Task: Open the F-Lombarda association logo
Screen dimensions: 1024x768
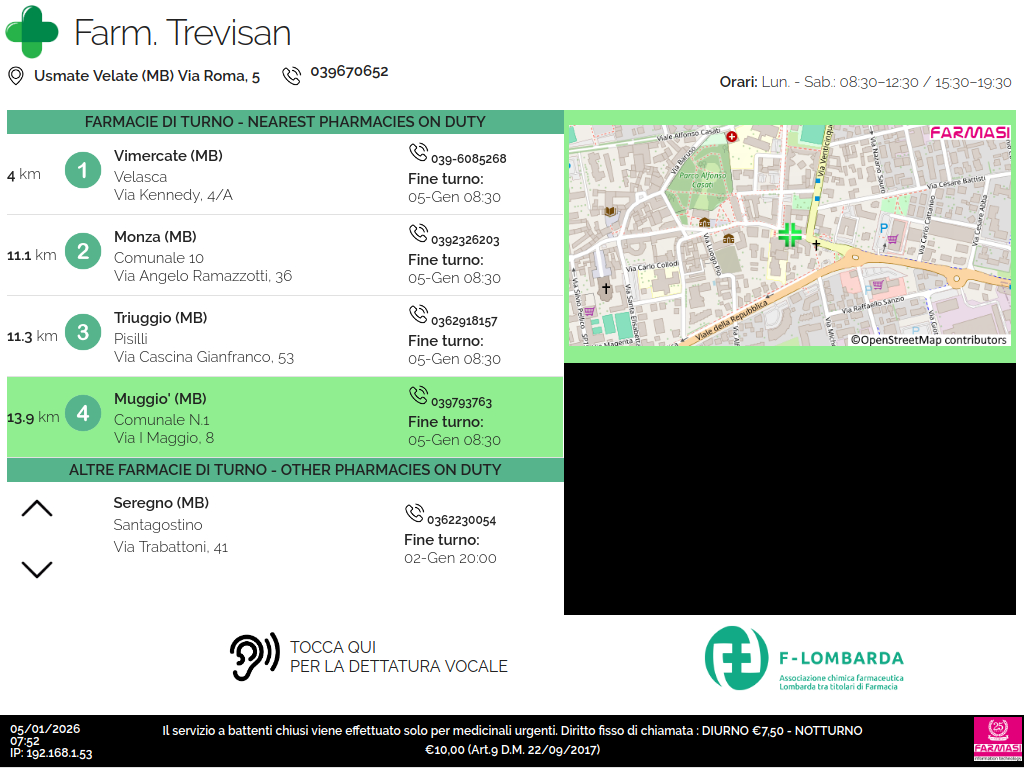Action: click(804, 658)
